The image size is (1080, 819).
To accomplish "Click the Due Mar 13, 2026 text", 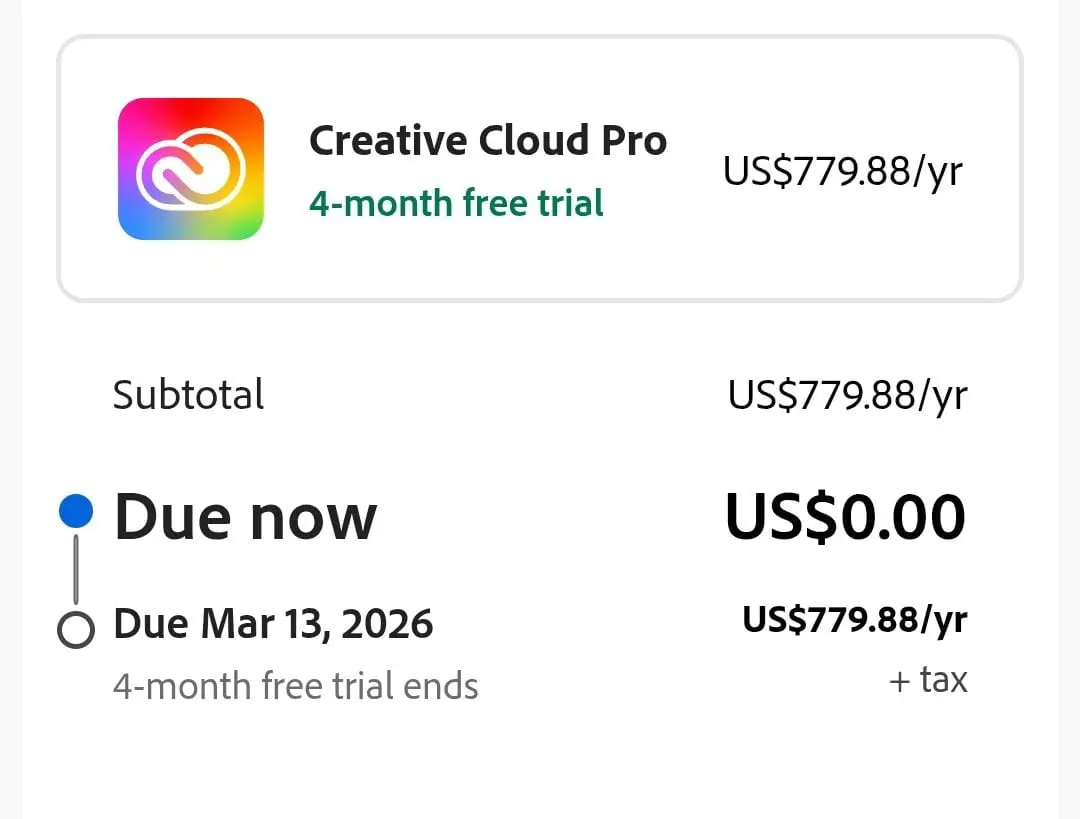I will [273, 624].
